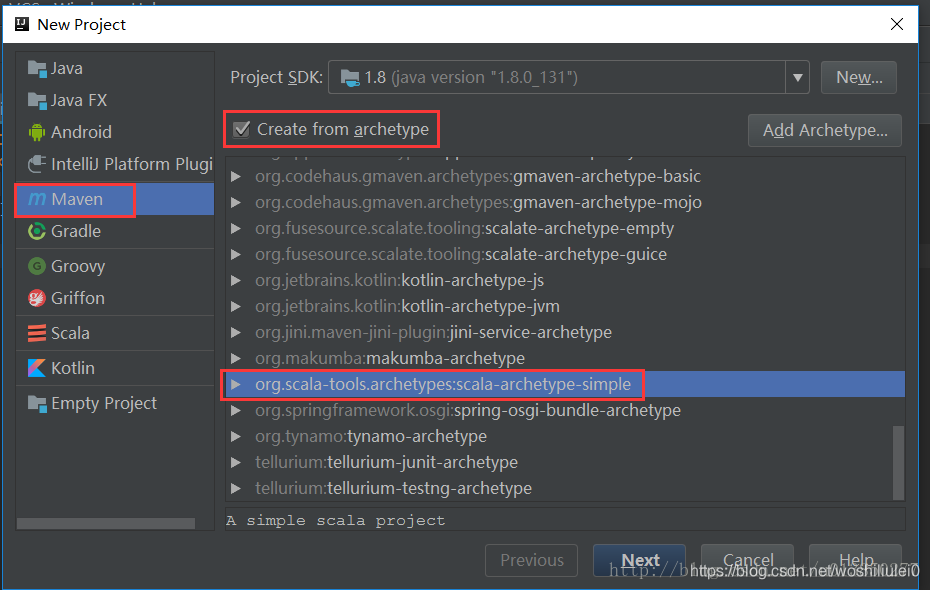Image resolution: width=930 pixels, height=590 pixels.
Task: Click the red Scala stripes icon
Action: coord(37,333)
